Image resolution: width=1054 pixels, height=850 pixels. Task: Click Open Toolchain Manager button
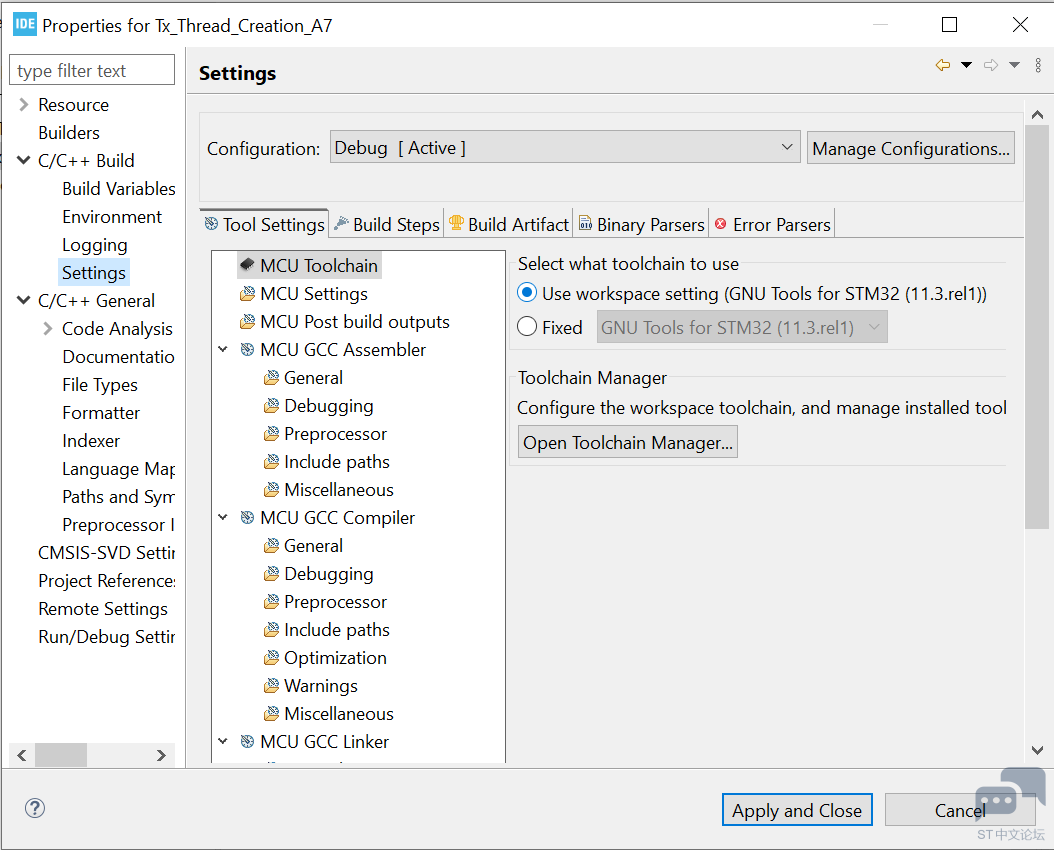pos(628,442)
